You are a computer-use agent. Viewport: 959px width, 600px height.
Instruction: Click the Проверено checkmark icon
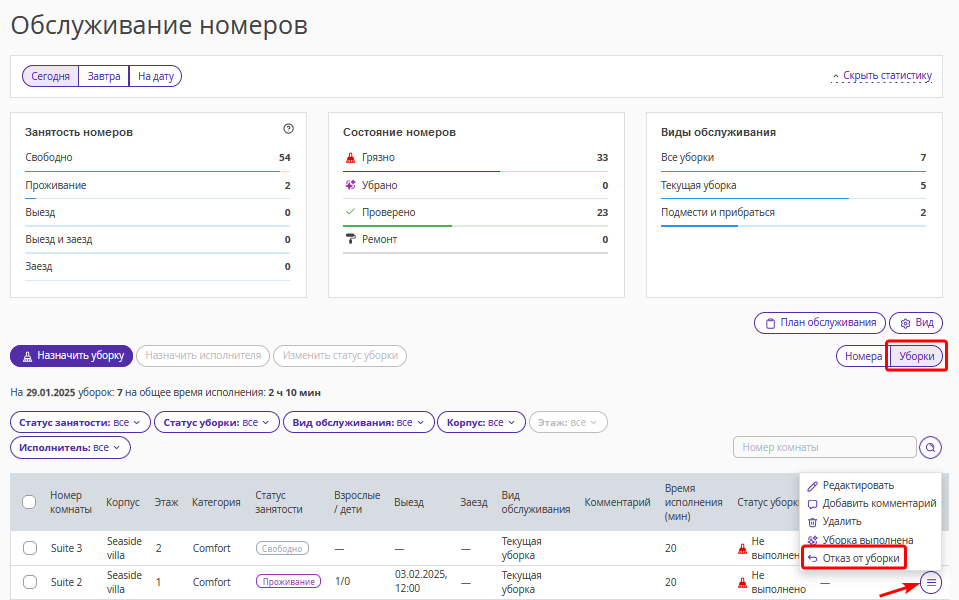click(350, 212)
